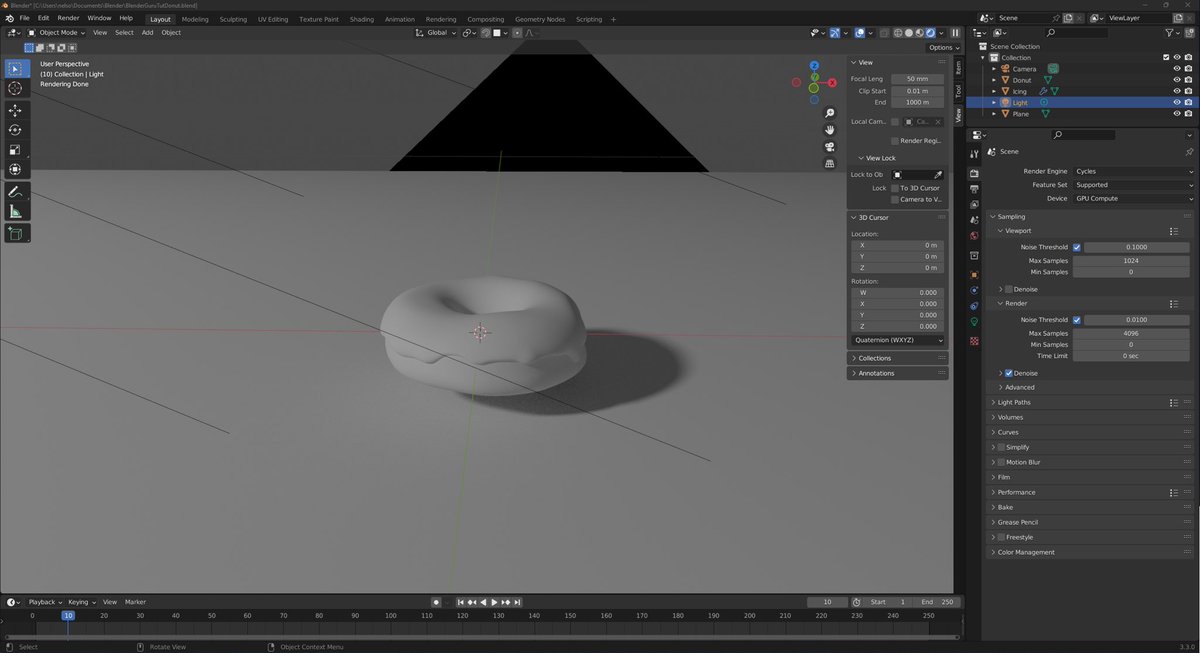The height and width of the screenshot is (653, 1200).
Task: Open the Render Engine dropdown
Action: 1133,171
